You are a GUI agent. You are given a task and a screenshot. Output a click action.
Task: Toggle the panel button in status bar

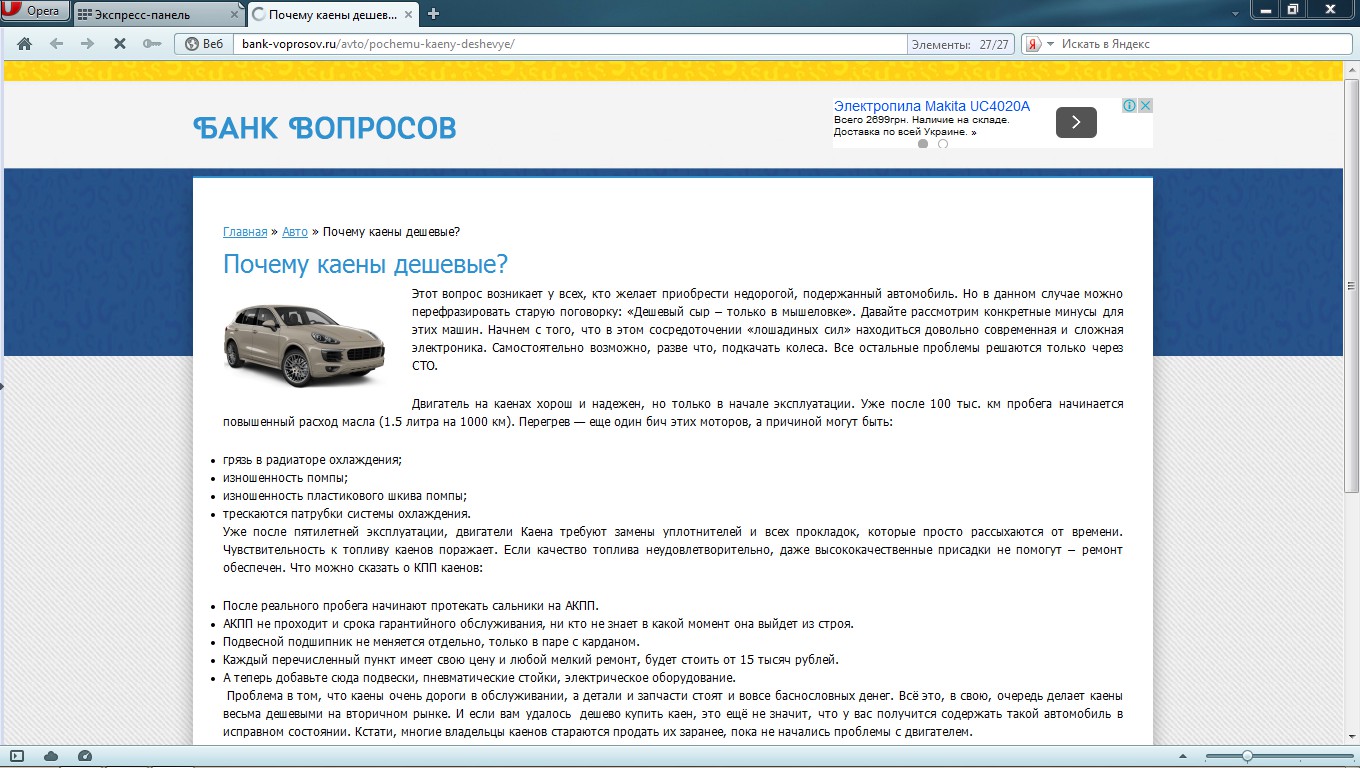(x=17, y=756)
